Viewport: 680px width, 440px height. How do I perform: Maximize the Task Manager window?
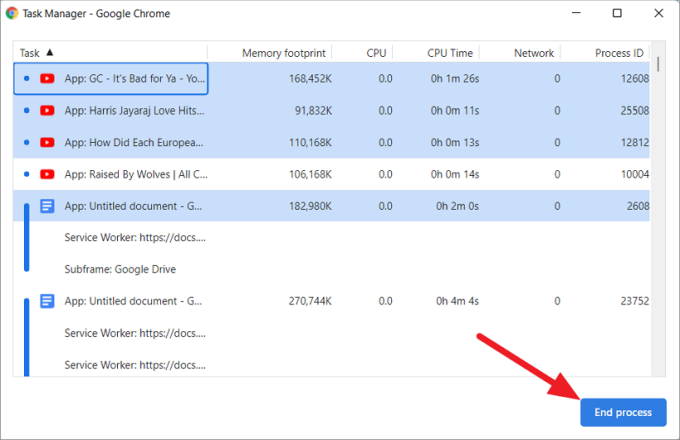[617, 14]
